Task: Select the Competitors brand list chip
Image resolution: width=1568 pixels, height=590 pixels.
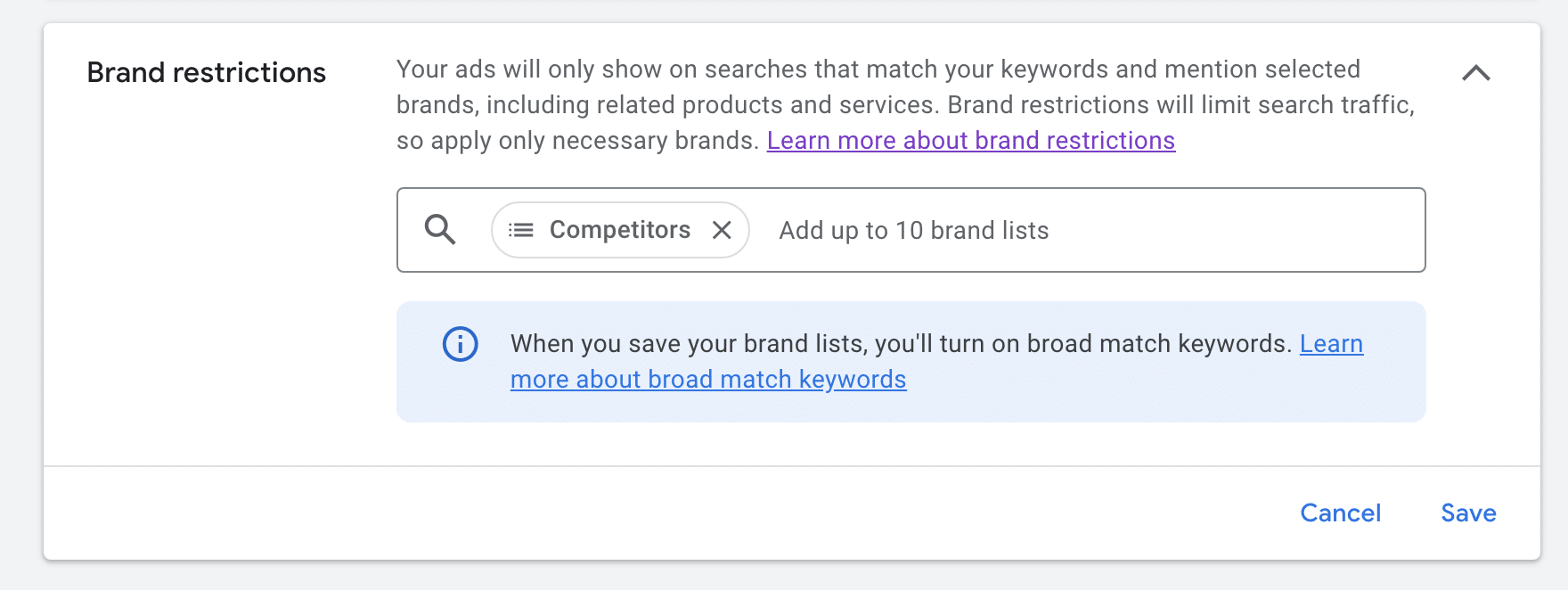Action: click(620, 229)
